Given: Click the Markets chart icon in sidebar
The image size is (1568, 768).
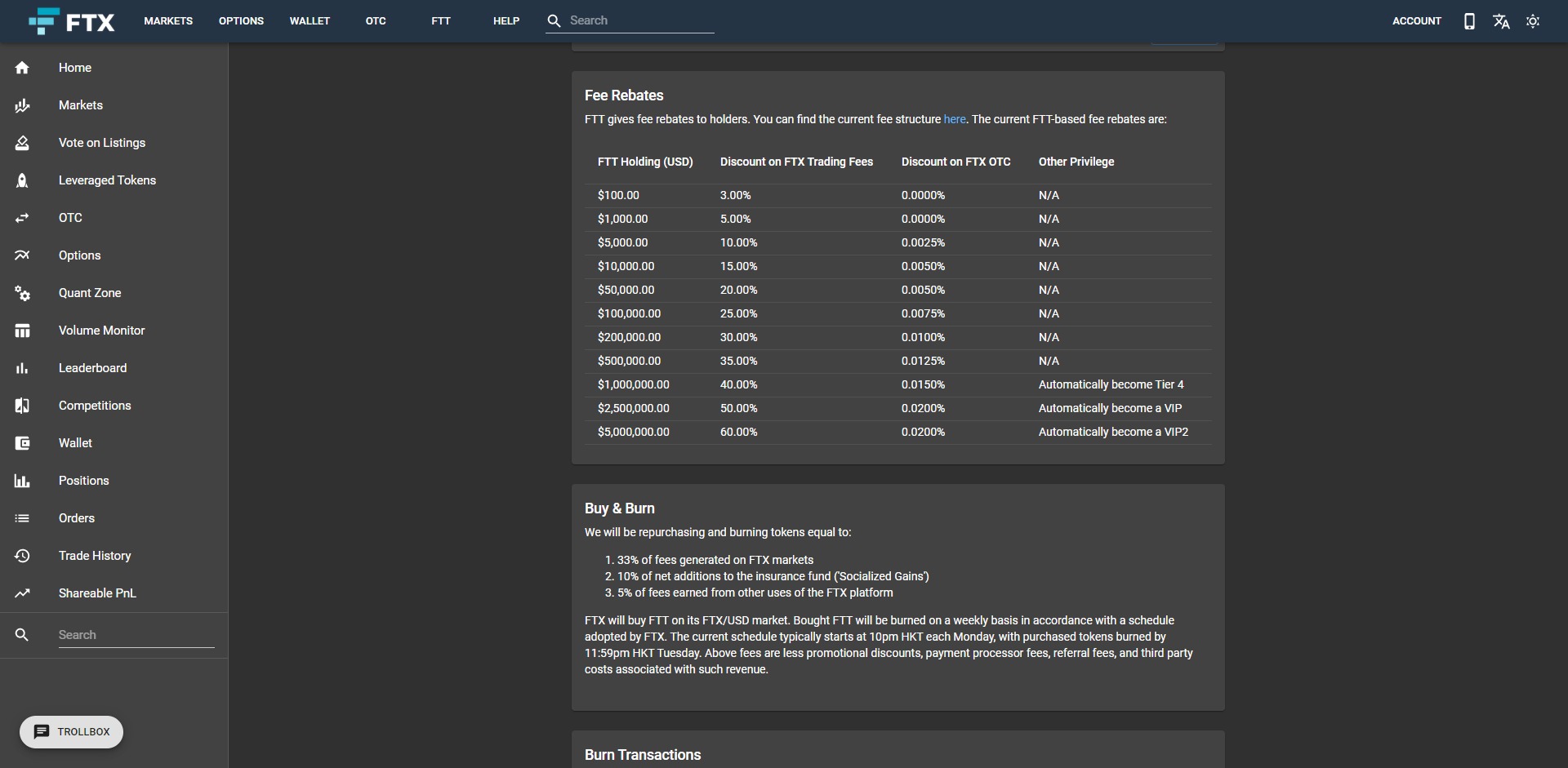Looking at the screenshot, I should (x=22, y=105).
